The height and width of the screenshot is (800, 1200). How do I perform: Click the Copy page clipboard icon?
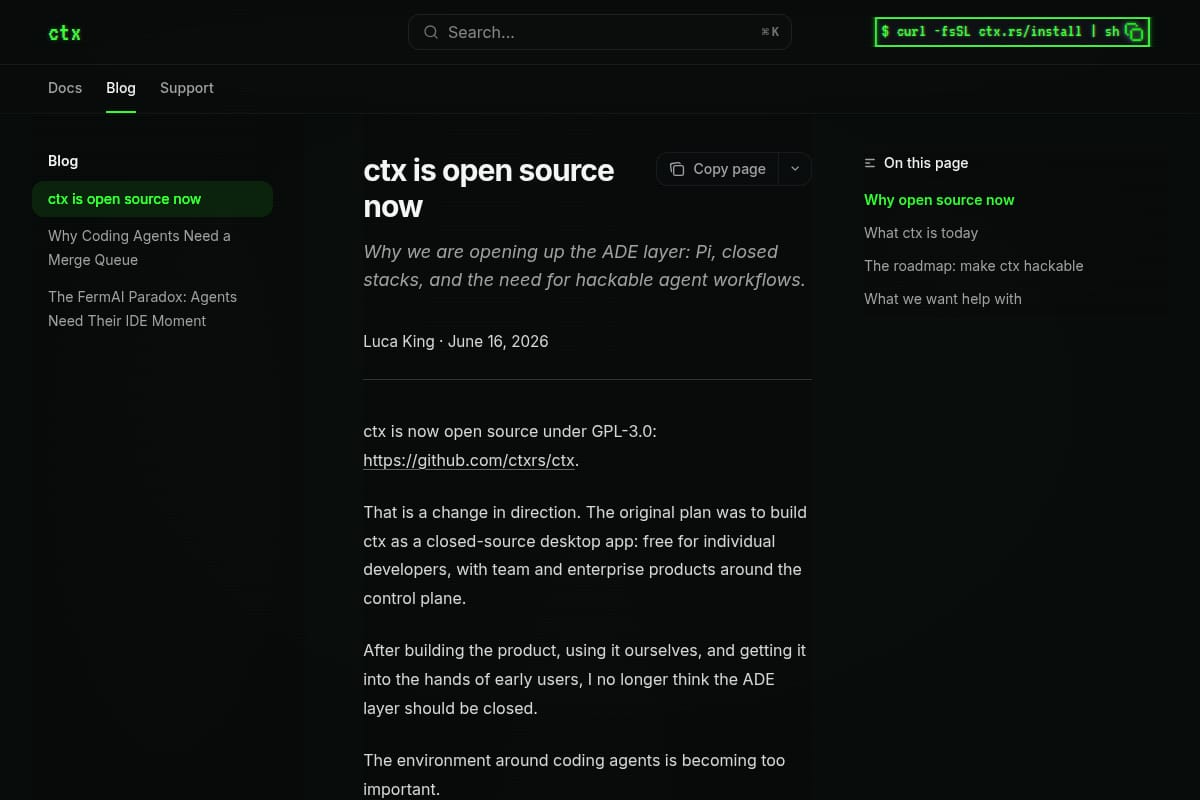tap(677, 169)
